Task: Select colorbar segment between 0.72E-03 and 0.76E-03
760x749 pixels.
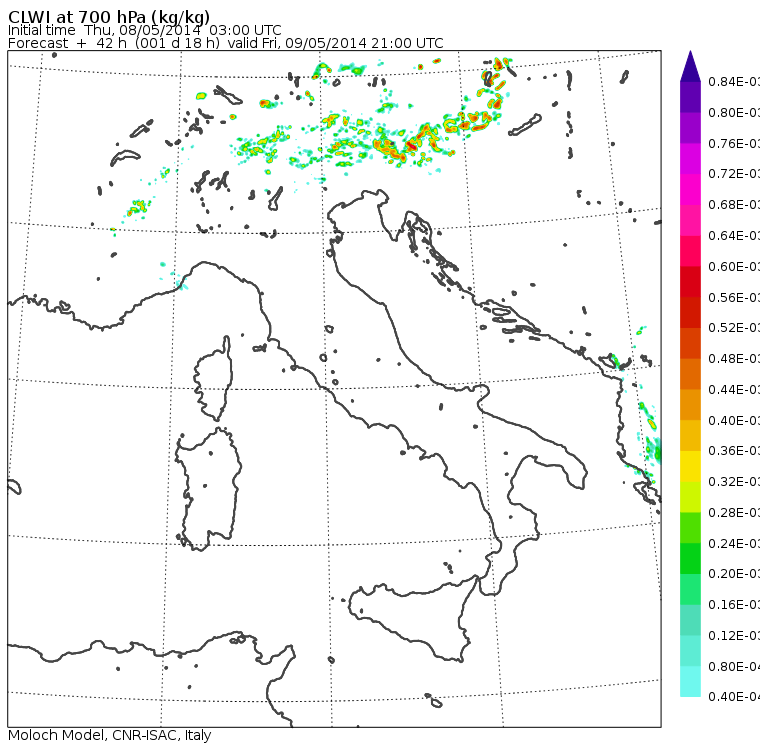Action: coord(690,159)
